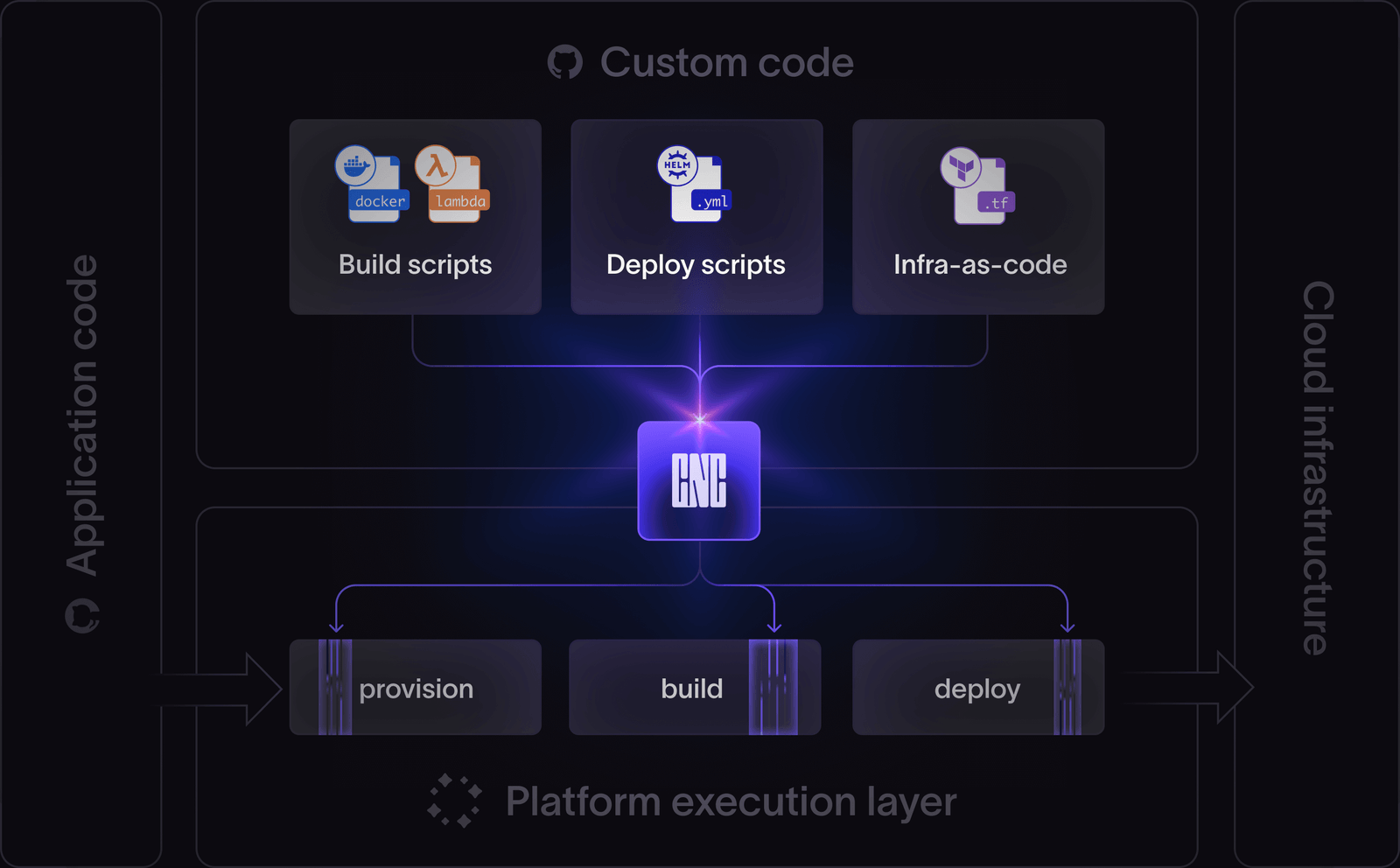Click the GitHub icon beside Custom code
The height and width of the screenshot is (868, 1400).
566,62
